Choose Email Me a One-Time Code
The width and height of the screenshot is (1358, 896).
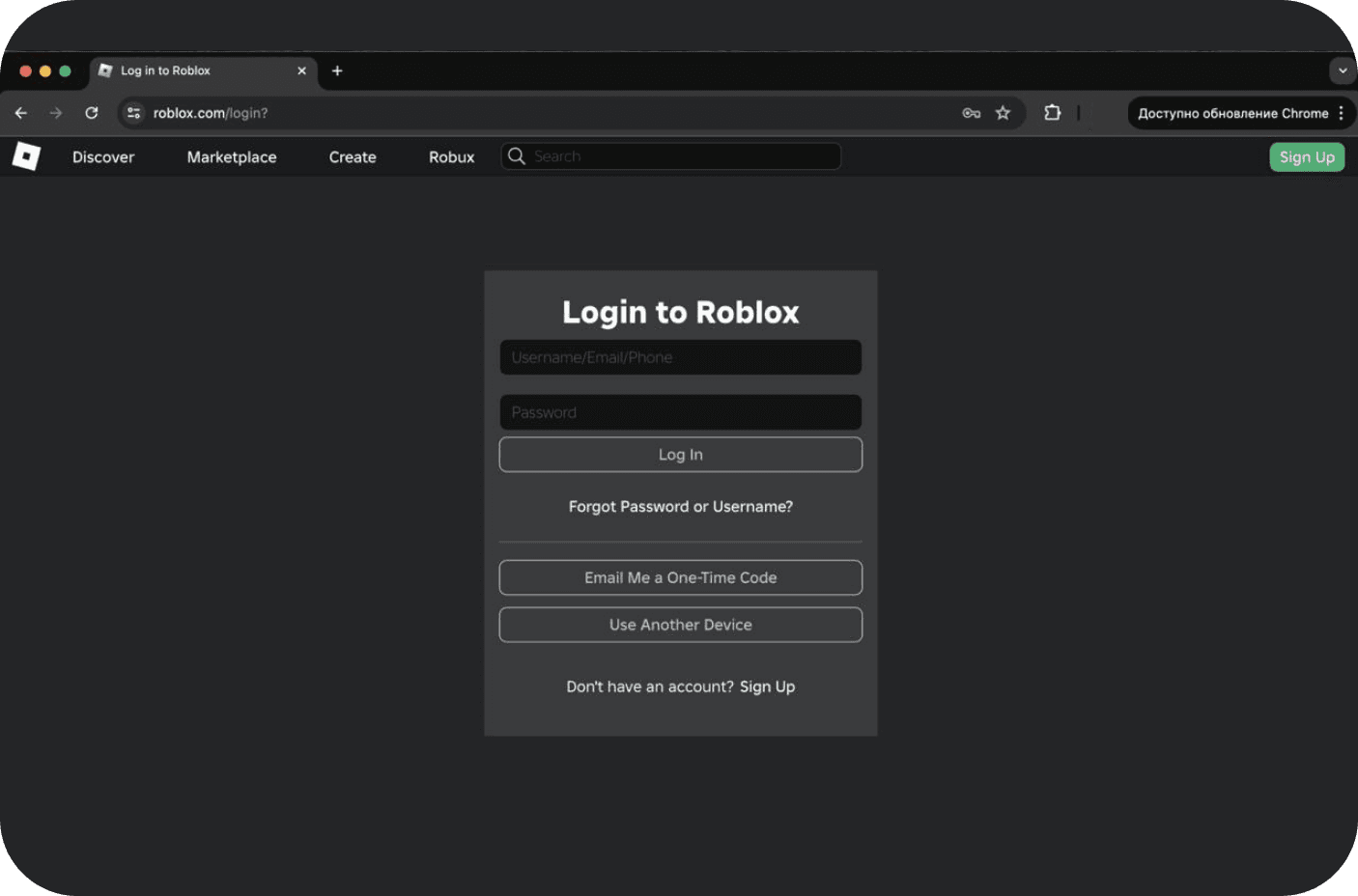(680, 577)
